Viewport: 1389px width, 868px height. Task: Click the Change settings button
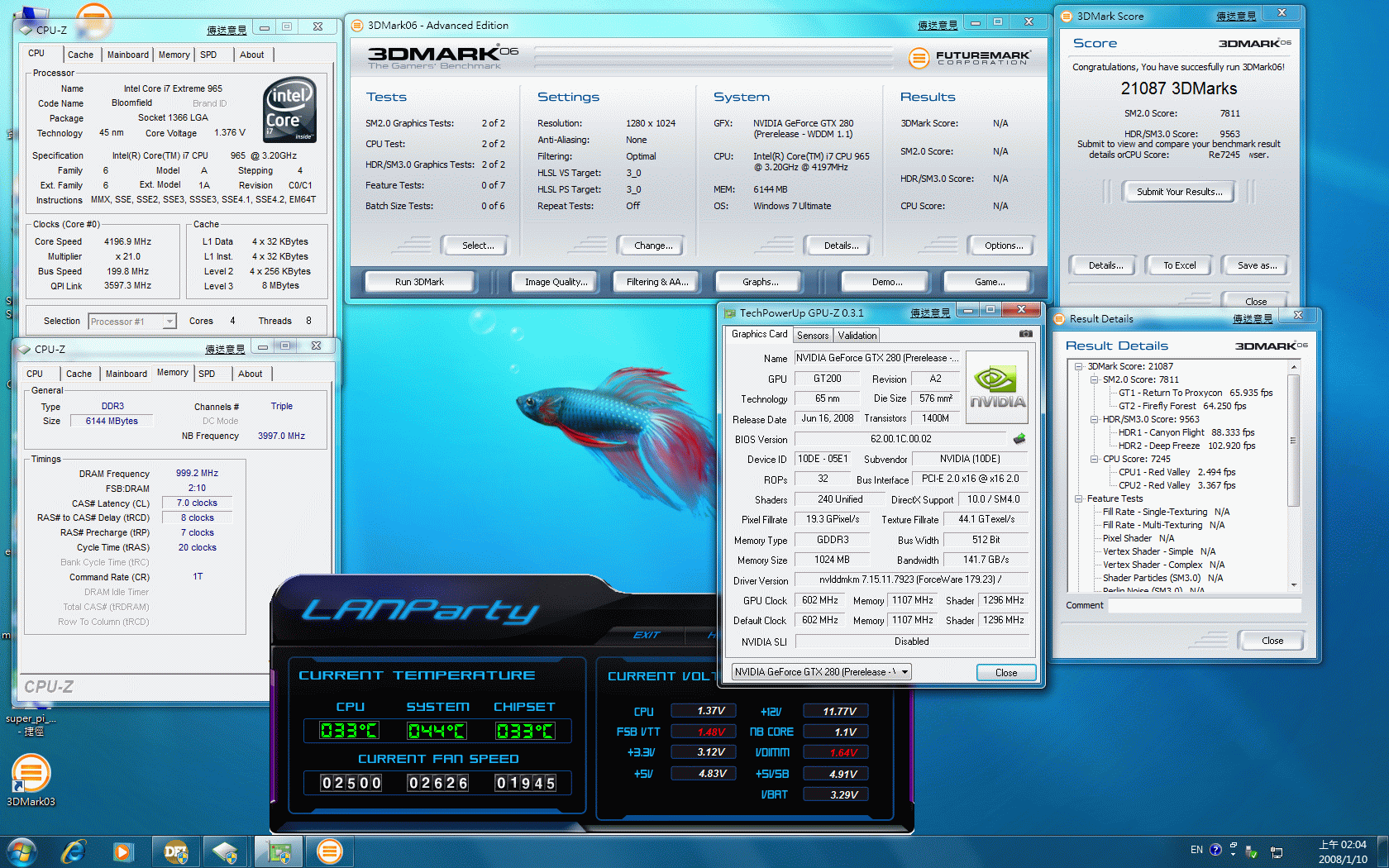point(652,246)
